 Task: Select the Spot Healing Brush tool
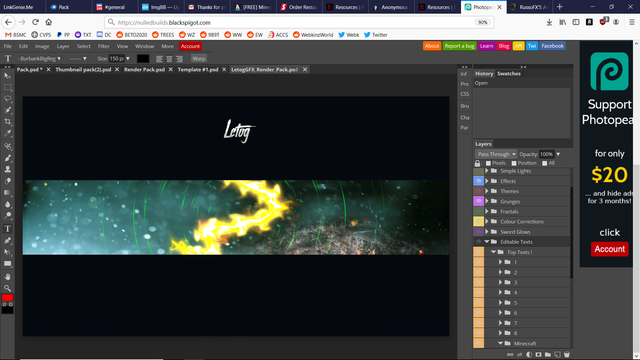(7, 146)
